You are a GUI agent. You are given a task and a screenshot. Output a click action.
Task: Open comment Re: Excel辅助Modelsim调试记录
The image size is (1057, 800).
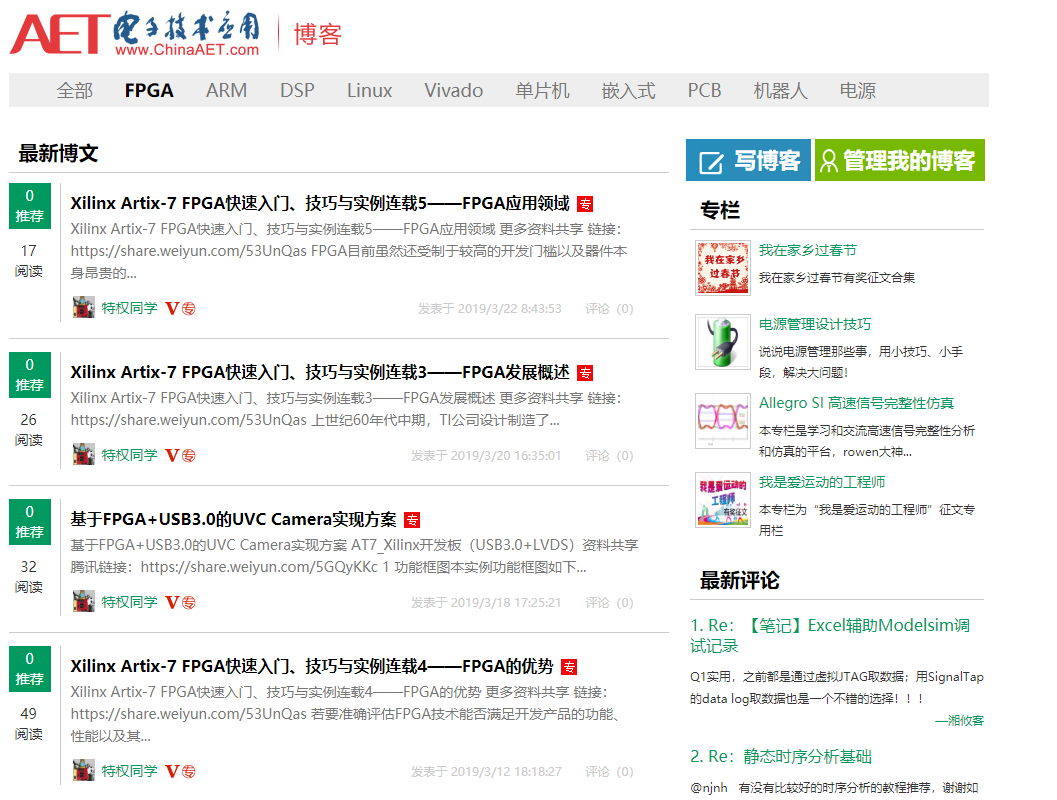coord(830,636)
